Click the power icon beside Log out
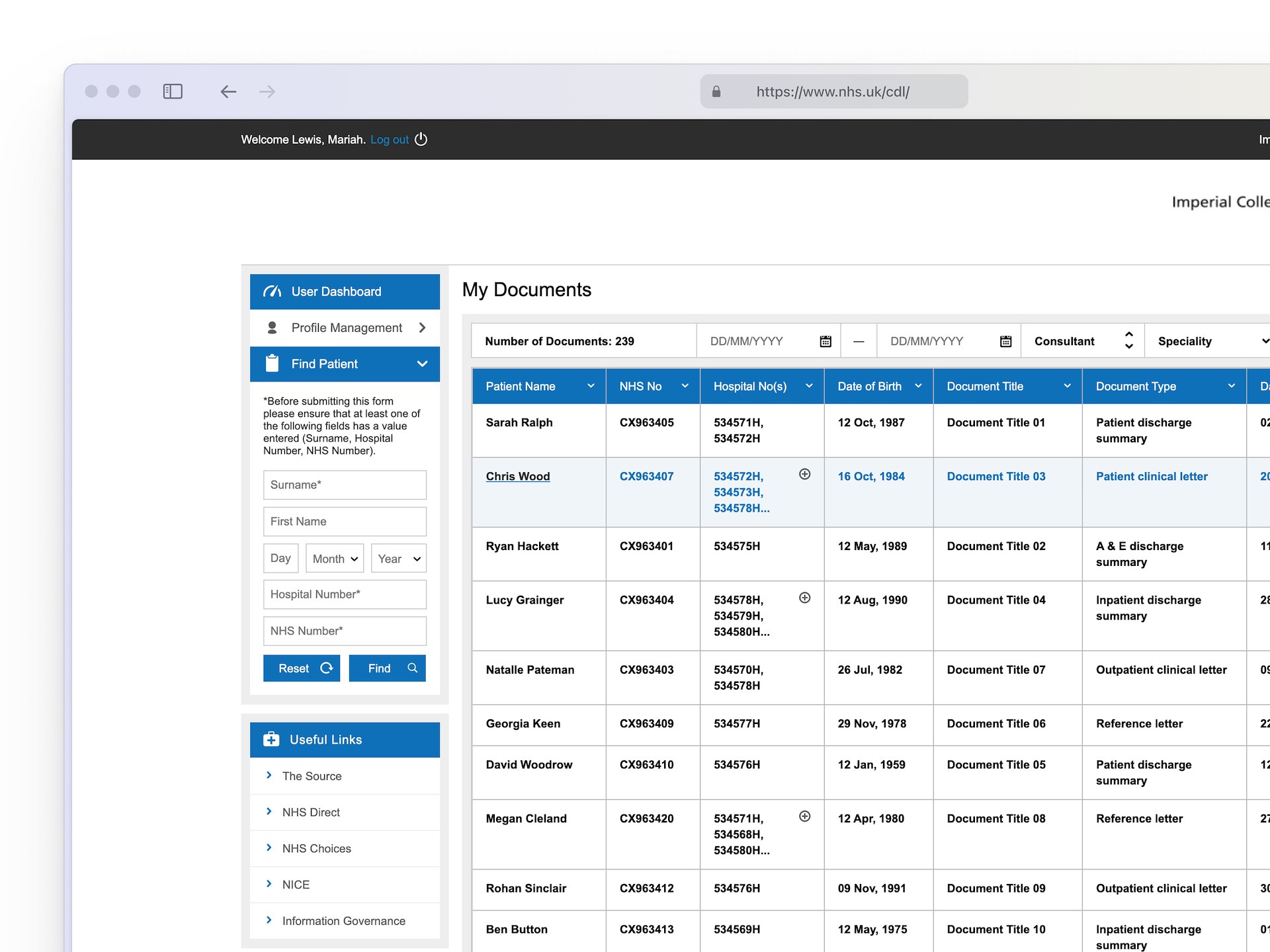Viewport: 1270px width, 952px height. pyautogui.click(x=421, y=139)
